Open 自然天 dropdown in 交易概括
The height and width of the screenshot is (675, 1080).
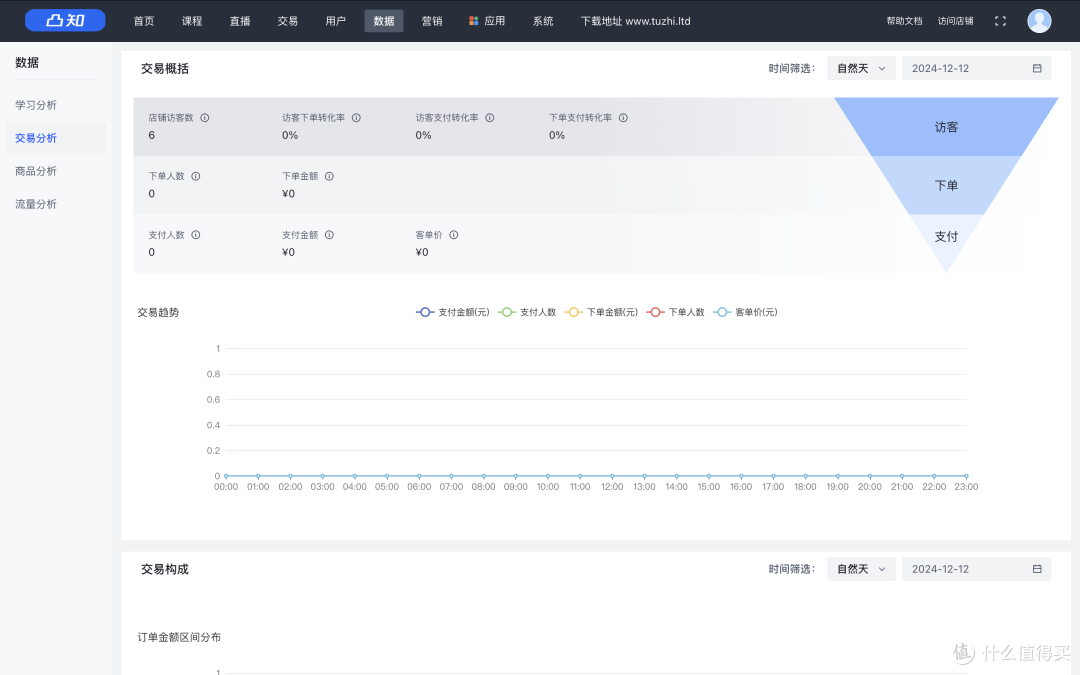coord(861,68)
